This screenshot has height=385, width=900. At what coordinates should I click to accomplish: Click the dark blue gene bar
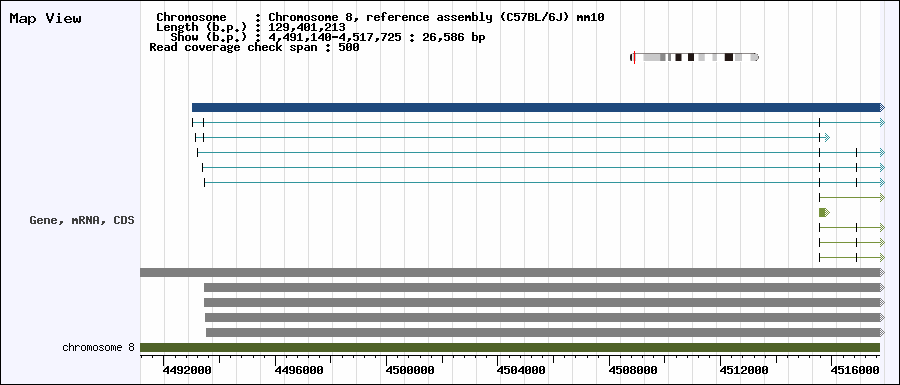tap(538, 107)
